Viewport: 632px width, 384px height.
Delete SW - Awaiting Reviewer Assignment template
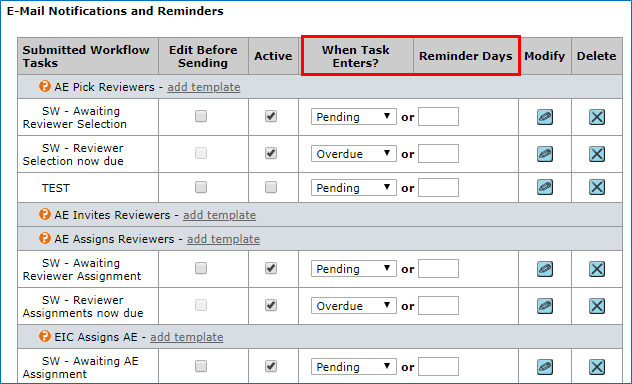(597, 269)
